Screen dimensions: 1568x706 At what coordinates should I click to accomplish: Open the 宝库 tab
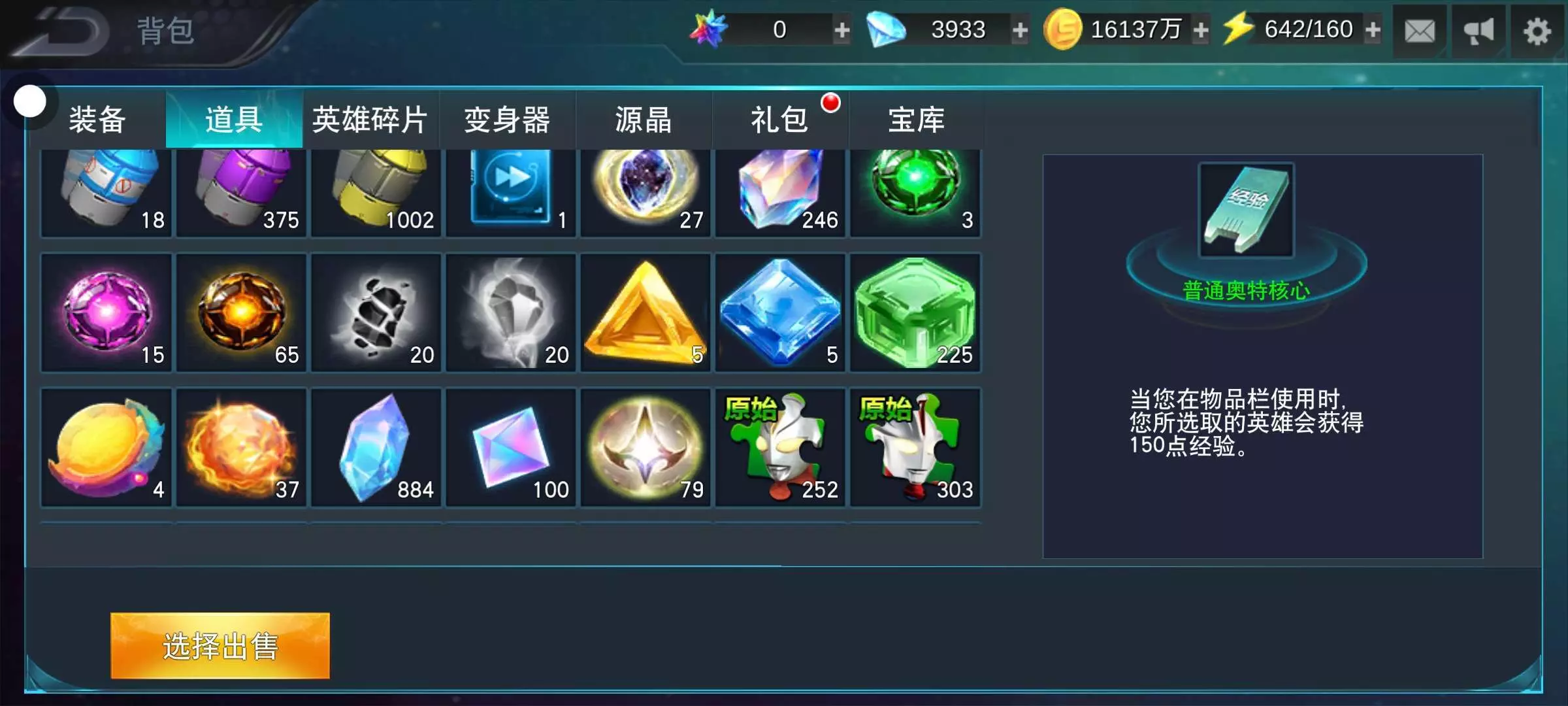pos(917,120)
